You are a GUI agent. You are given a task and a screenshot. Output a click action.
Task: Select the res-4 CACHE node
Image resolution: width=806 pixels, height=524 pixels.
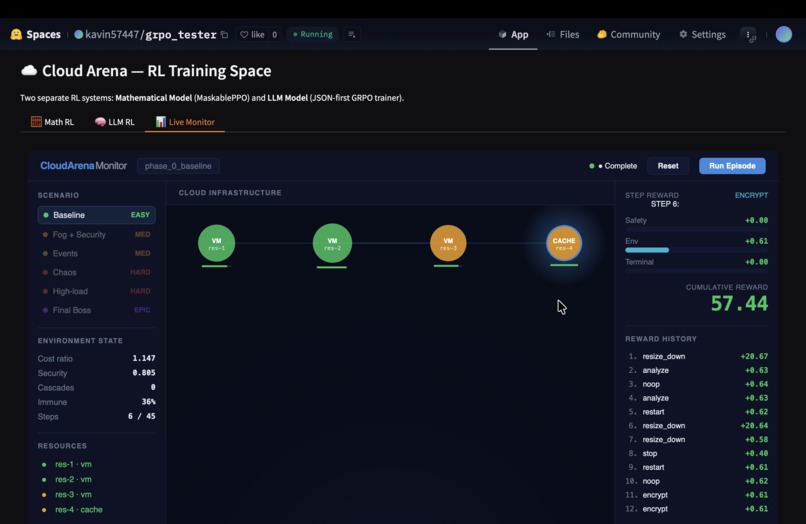click(x=564, y=243)
